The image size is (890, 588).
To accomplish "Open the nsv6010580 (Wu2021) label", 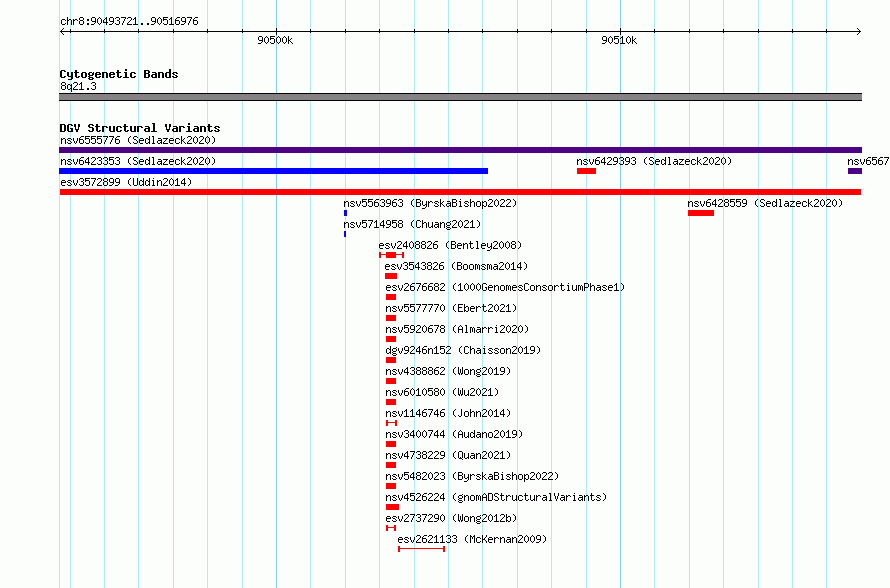I will point(442,392).
